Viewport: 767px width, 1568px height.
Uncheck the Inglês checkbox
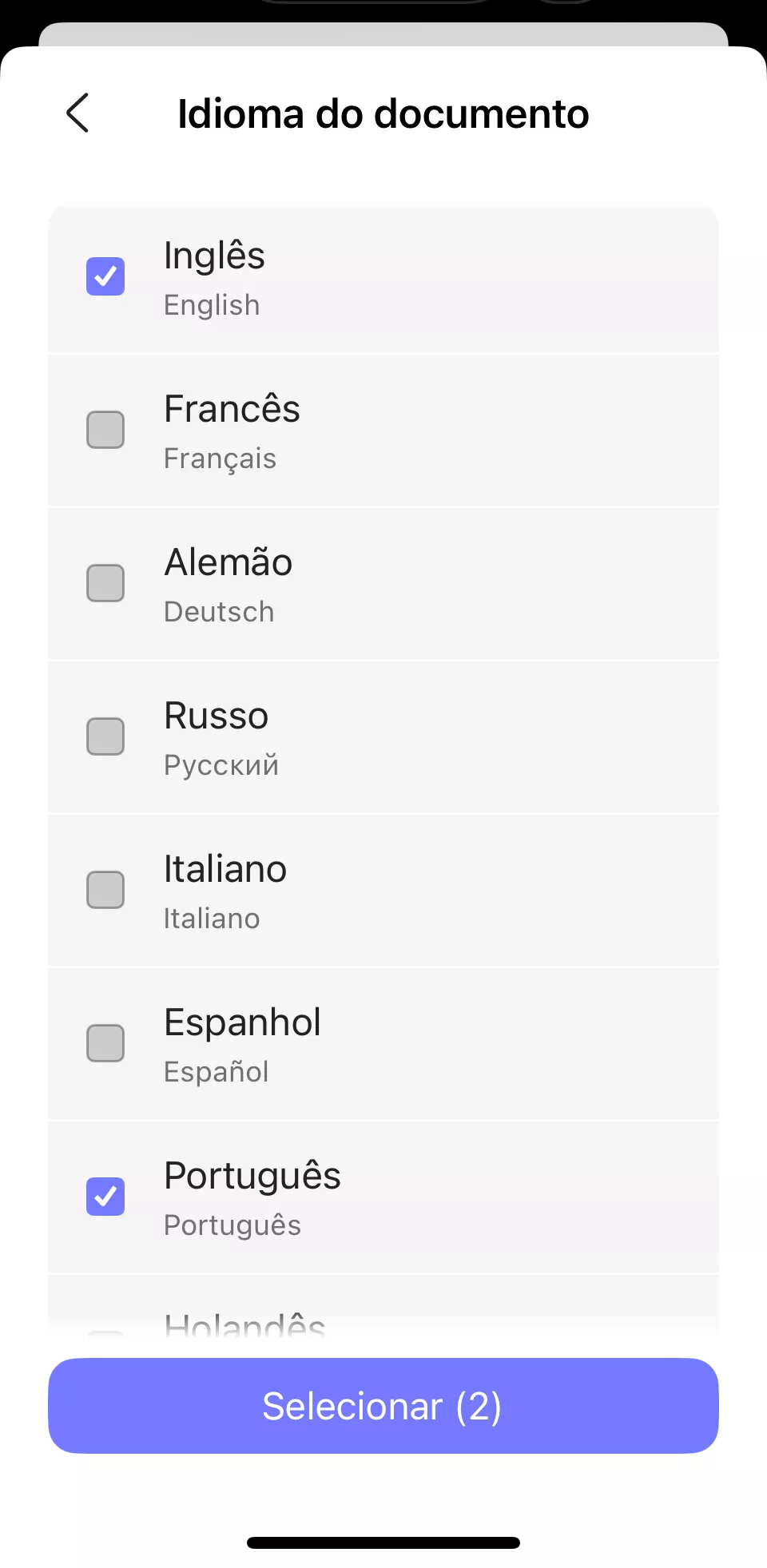point(105,276)
